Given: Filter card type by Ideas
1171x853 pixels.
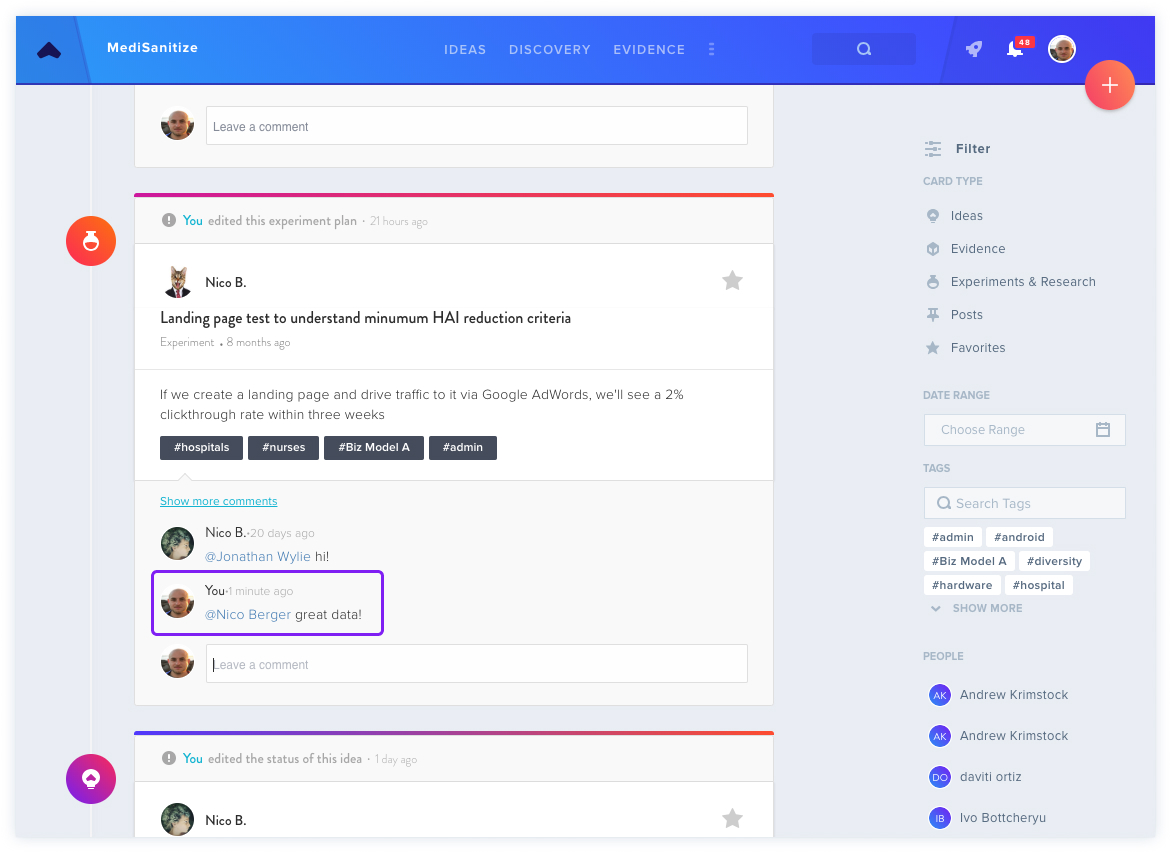Looking at the screenshot, I should (966, 216).
